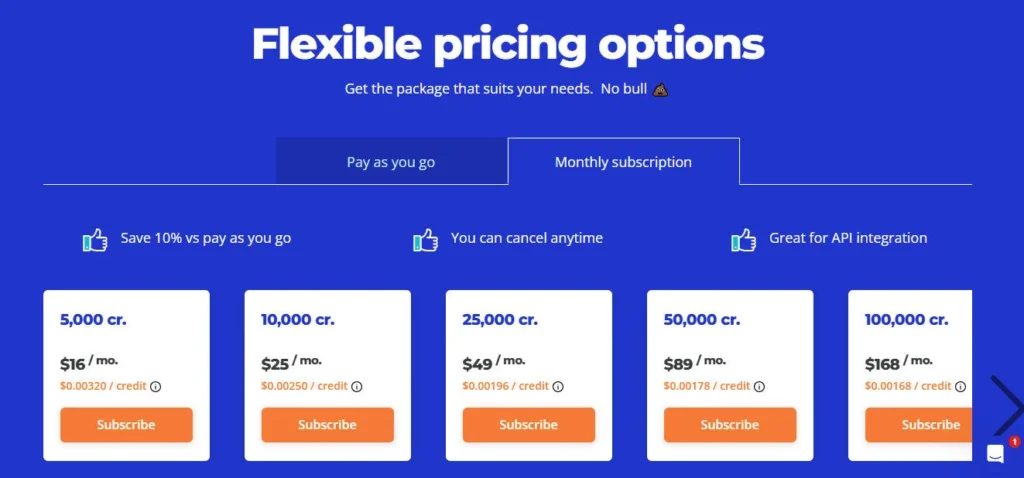Subscribe to the 50,000 credits plan
The height and width of the screenshot is (478, 1024).
729,425
